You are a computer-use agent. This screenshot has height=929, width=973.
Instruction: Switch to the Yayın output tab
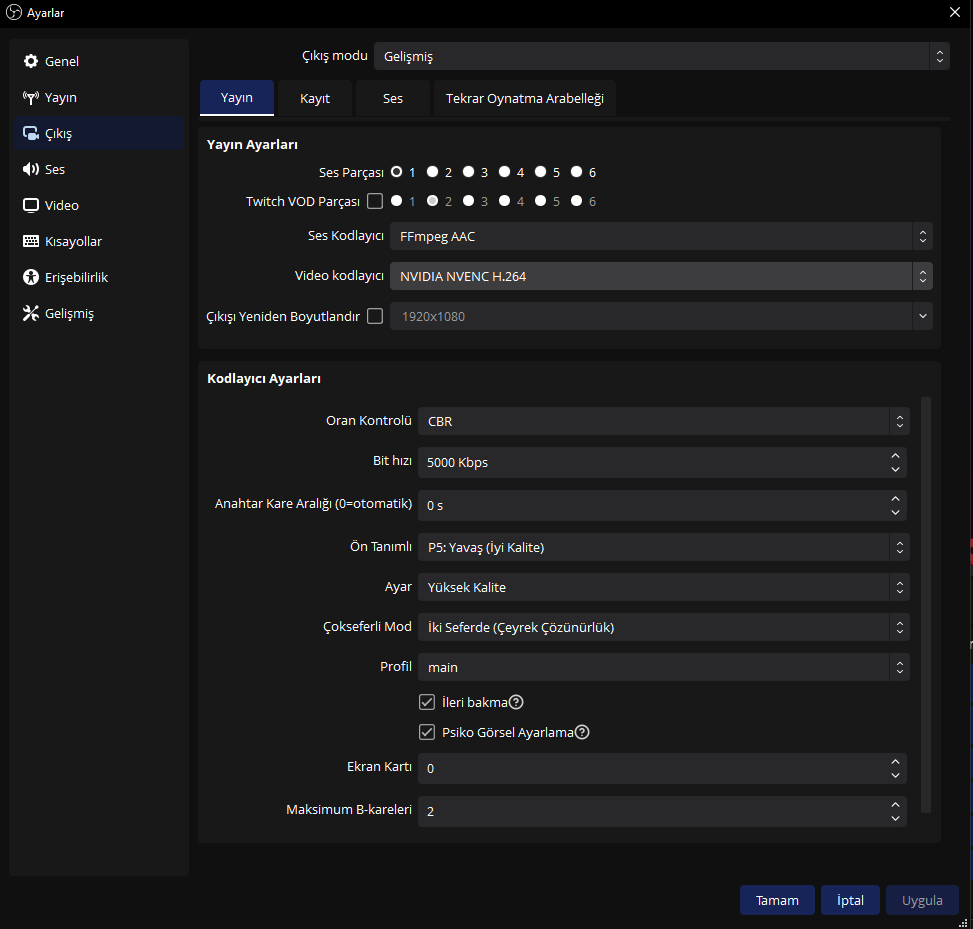[236, 98]
